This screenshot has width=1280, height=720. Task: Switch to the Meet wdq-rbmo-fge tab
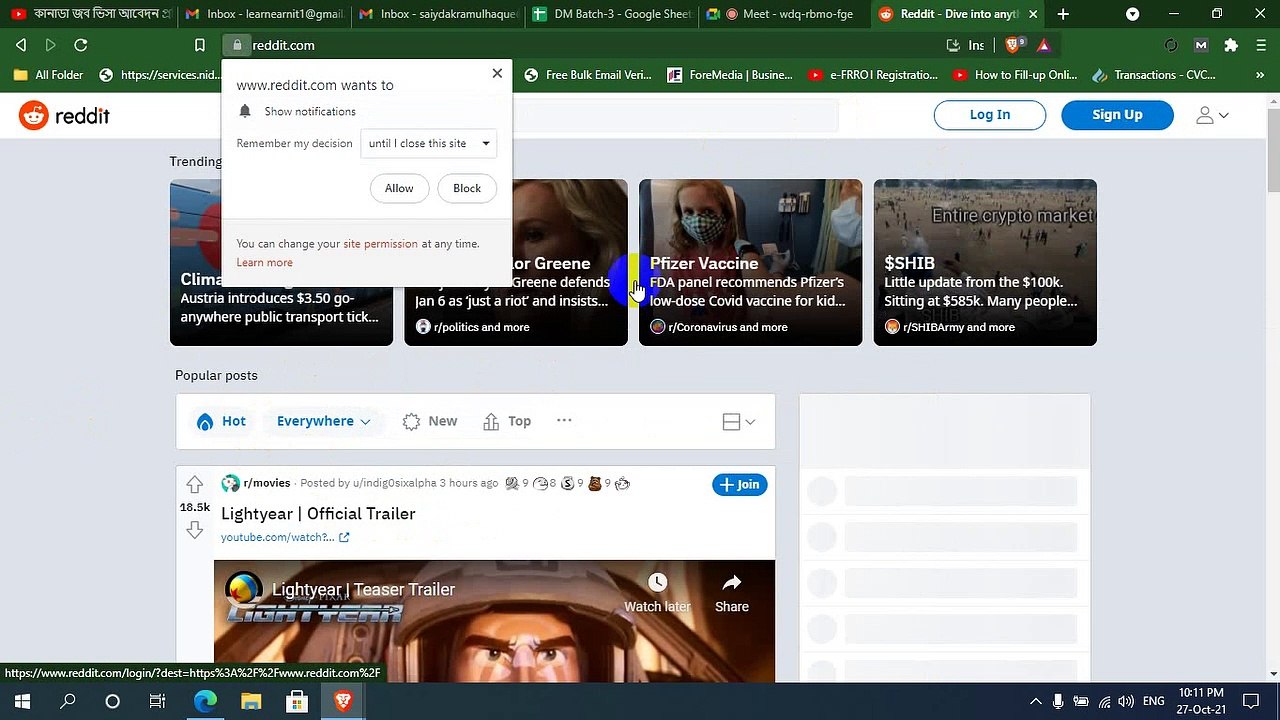[783, 14]
